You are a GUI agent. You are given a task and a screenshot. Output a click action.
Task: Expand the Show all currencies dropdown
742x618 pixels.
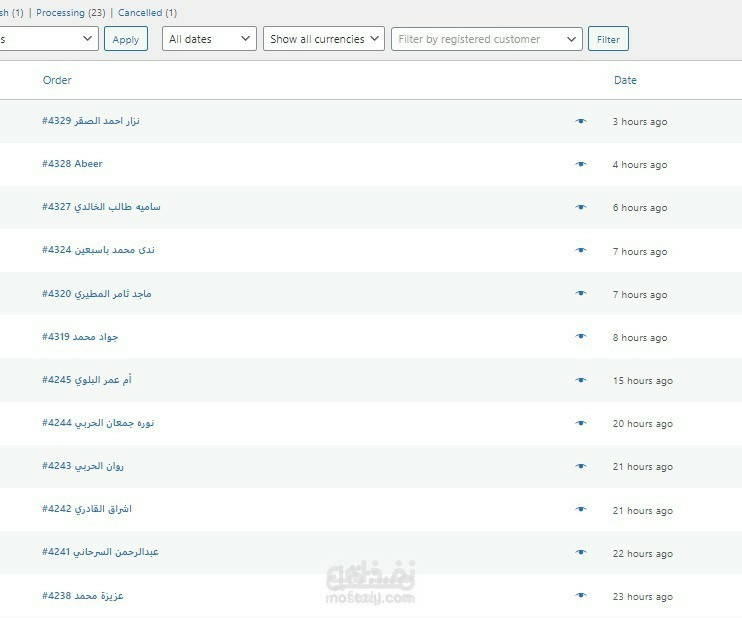324,39
